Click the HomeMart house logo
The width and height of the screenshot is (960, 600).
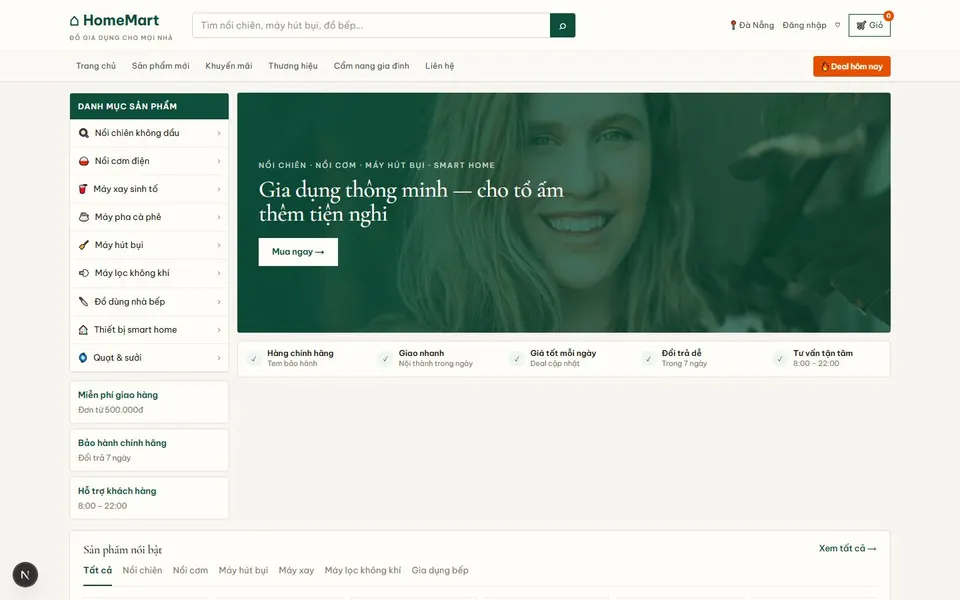pyautogui.click(x=74, y=21)
